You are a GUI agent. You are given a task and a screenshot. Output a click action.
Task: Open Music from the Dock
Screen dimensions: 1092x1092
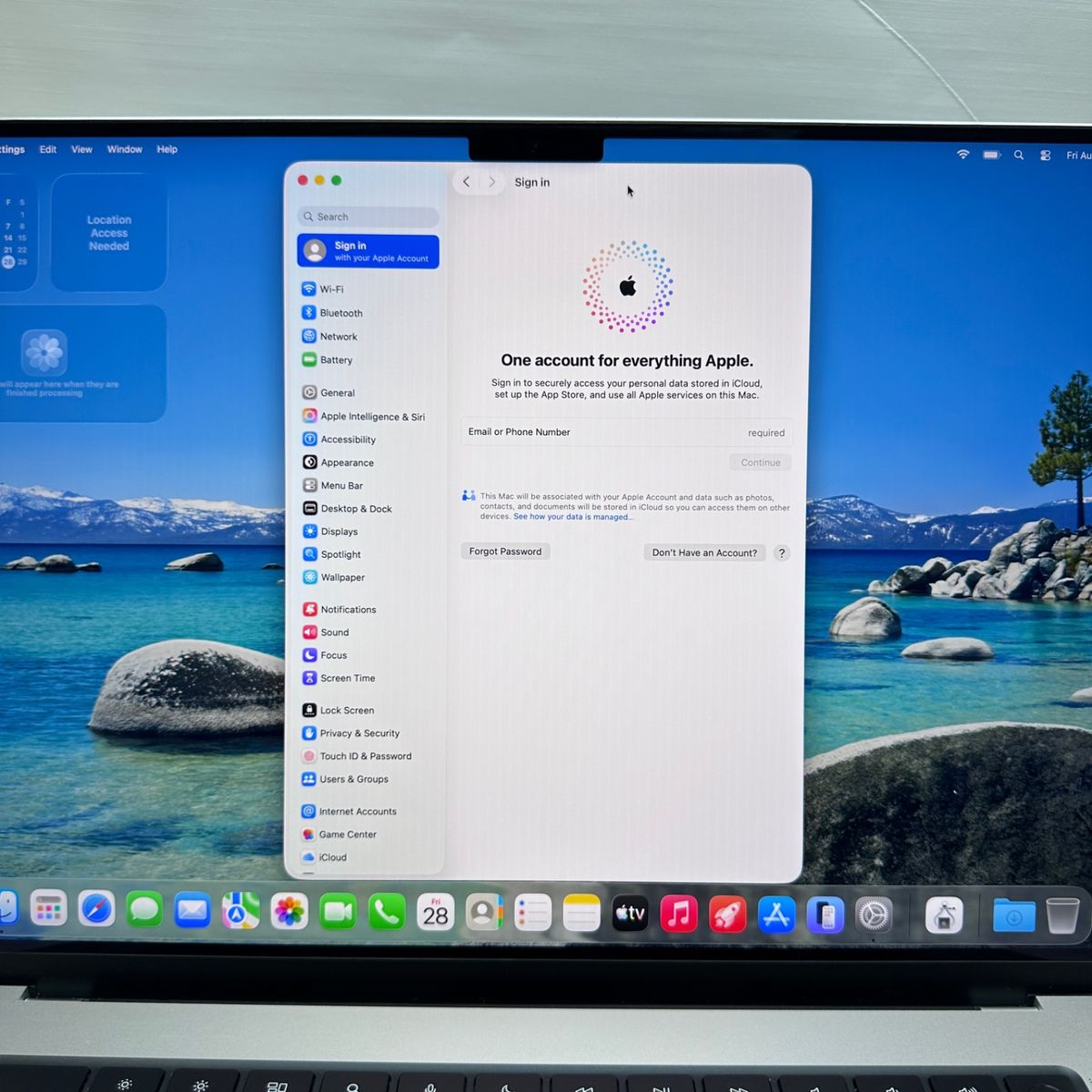(679, 915)
